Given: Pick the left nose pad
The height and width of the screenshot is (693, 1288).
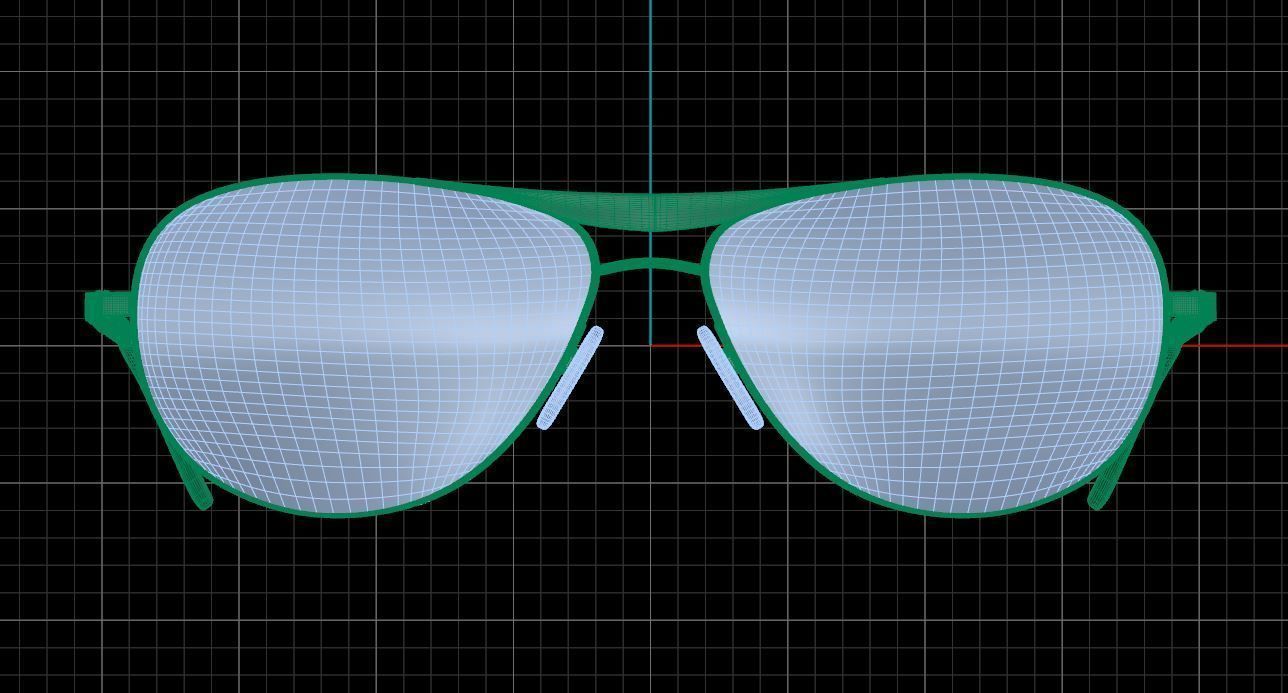Looking at the screenshot, I should [x=570, y=378].
